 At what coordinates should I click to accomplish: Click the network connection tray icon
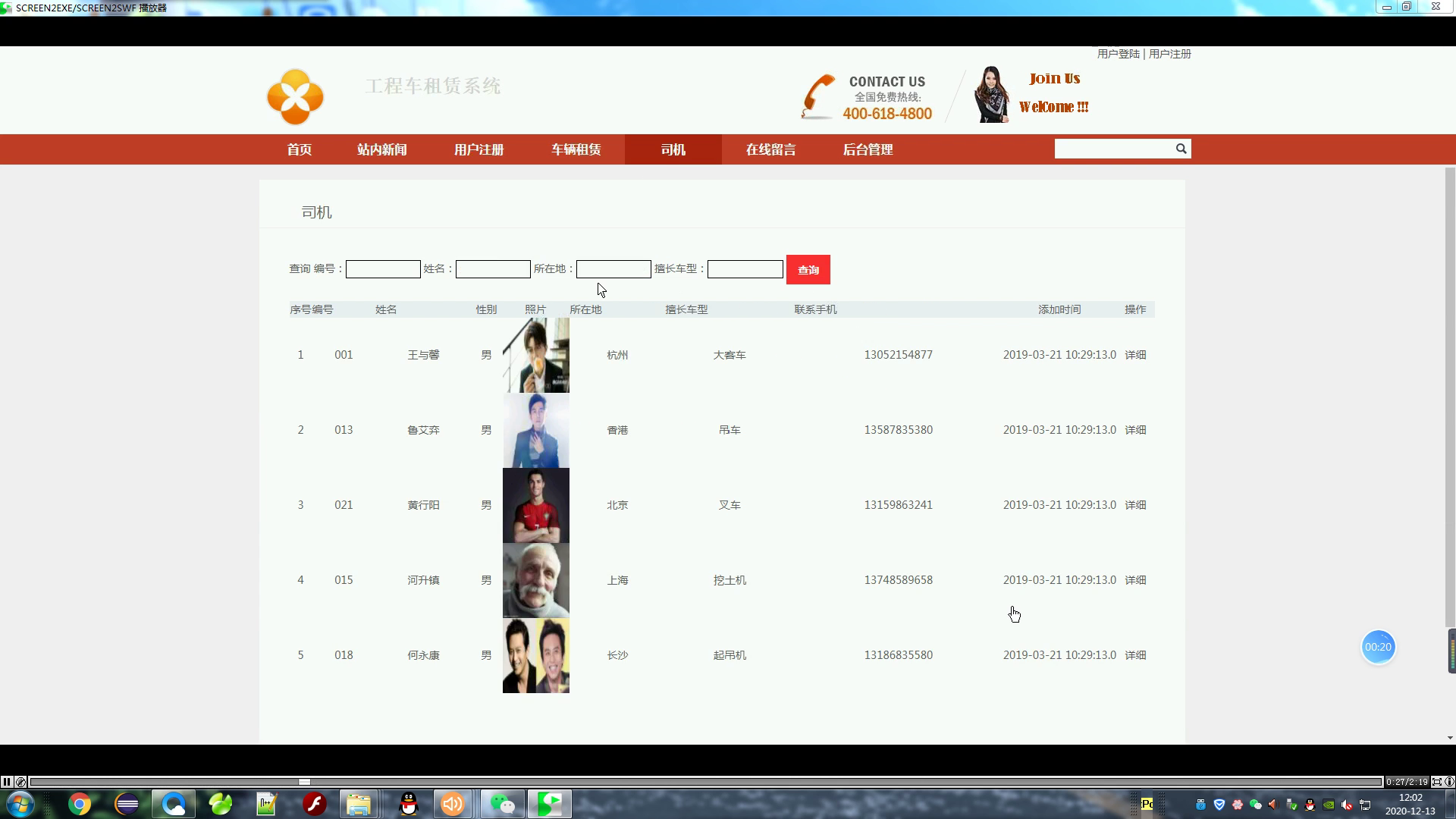click(x=1365, y=805)
